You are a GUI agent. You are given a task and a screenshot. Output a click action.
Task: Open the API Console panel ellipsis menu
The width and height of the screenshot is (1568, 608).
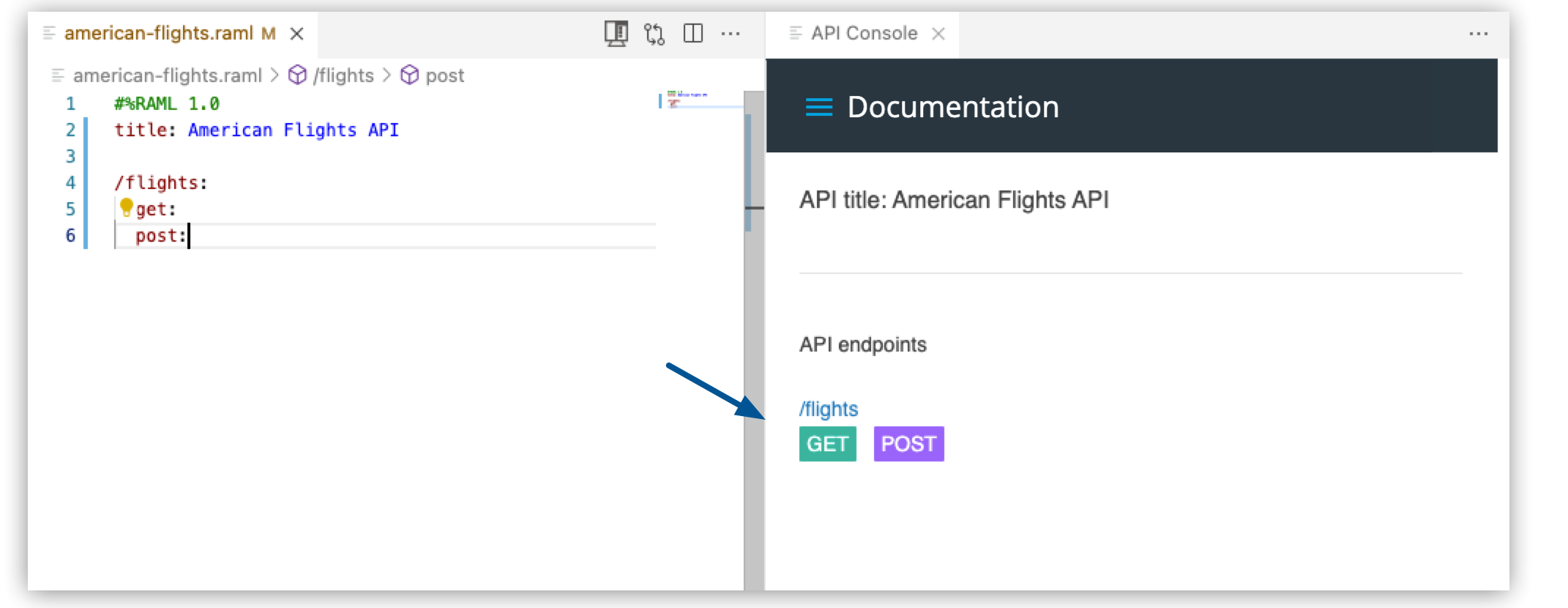pos(1478,34)
